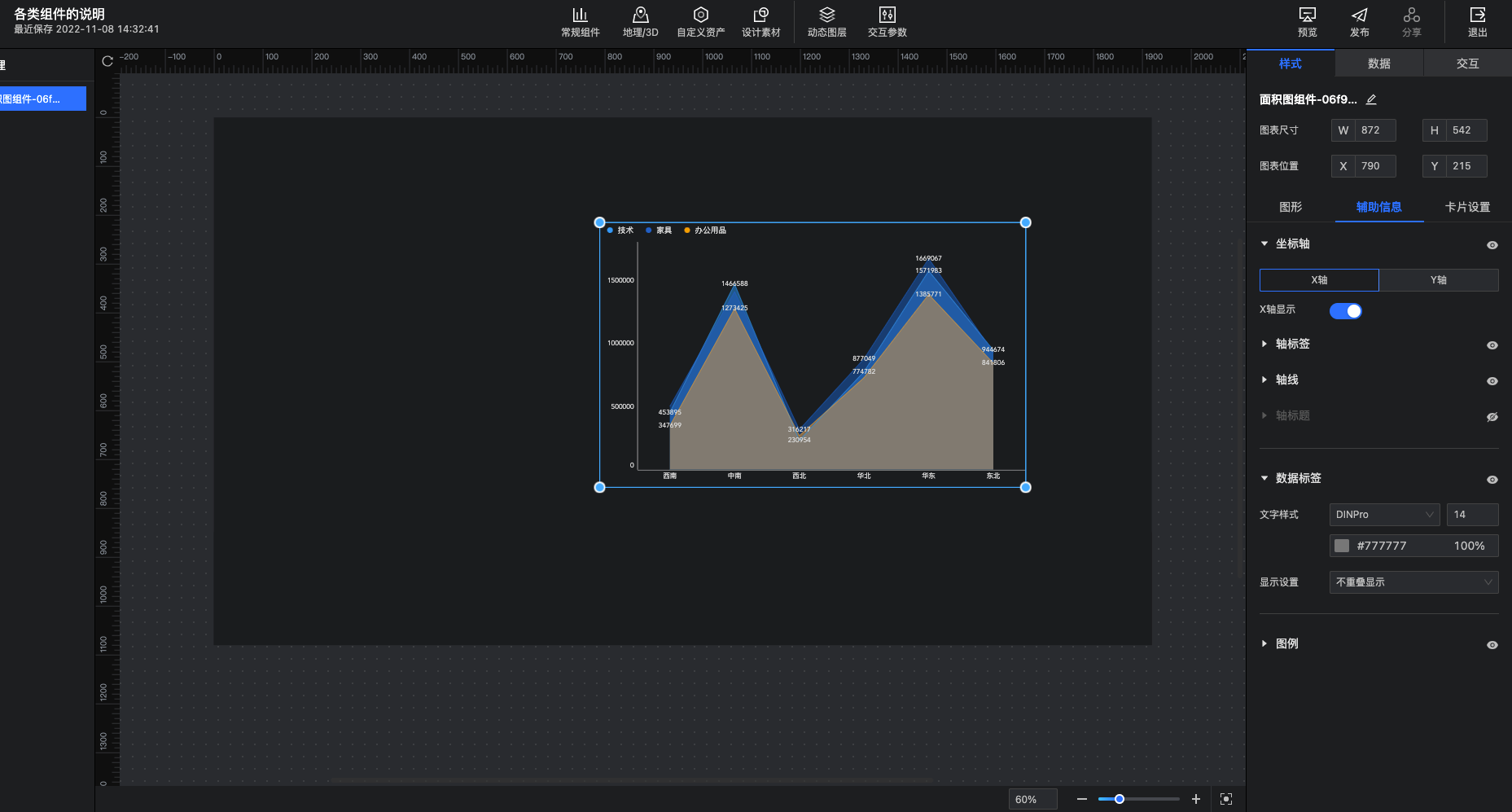Click the top-left resize handle of chart
Screen dimensions: 1512x812
coord(600,222)
